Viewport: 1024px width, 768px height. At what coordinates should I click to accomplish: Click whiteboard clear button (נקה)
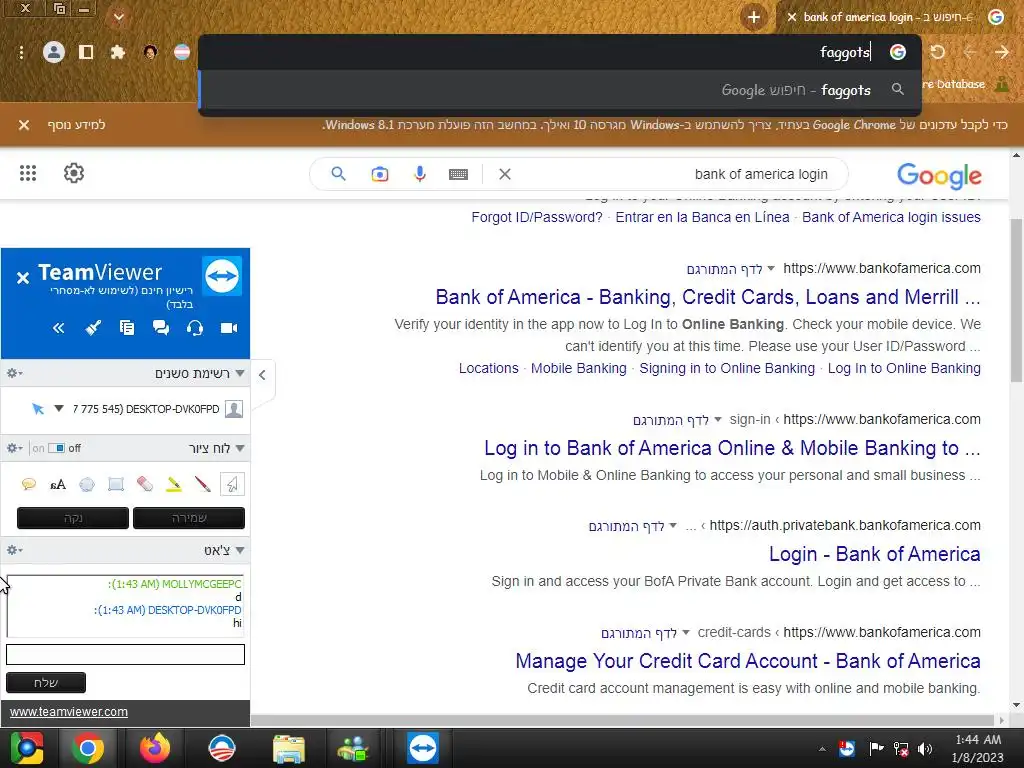click(72, 518)
